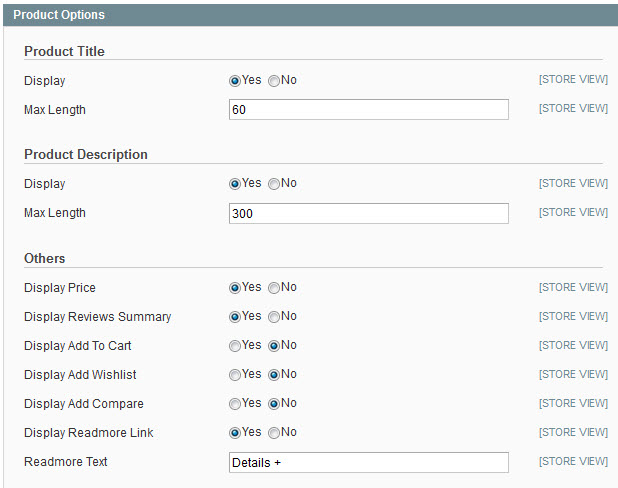Disable Display Readmore Link with No
The width and height of the screenshot is (618, 488).
point(274,433)
